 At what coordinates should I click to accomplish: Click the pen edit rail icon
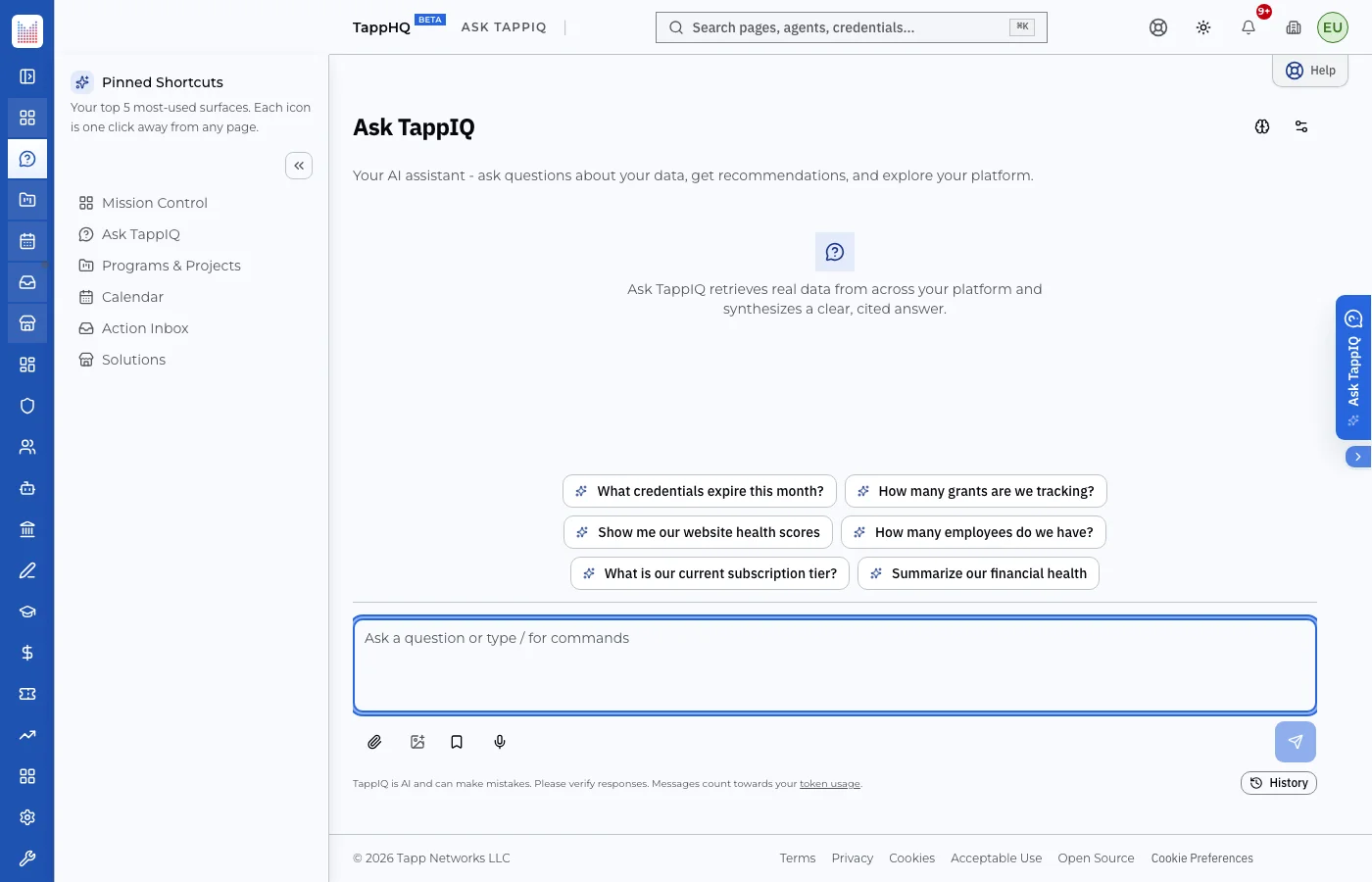[27, 570]
